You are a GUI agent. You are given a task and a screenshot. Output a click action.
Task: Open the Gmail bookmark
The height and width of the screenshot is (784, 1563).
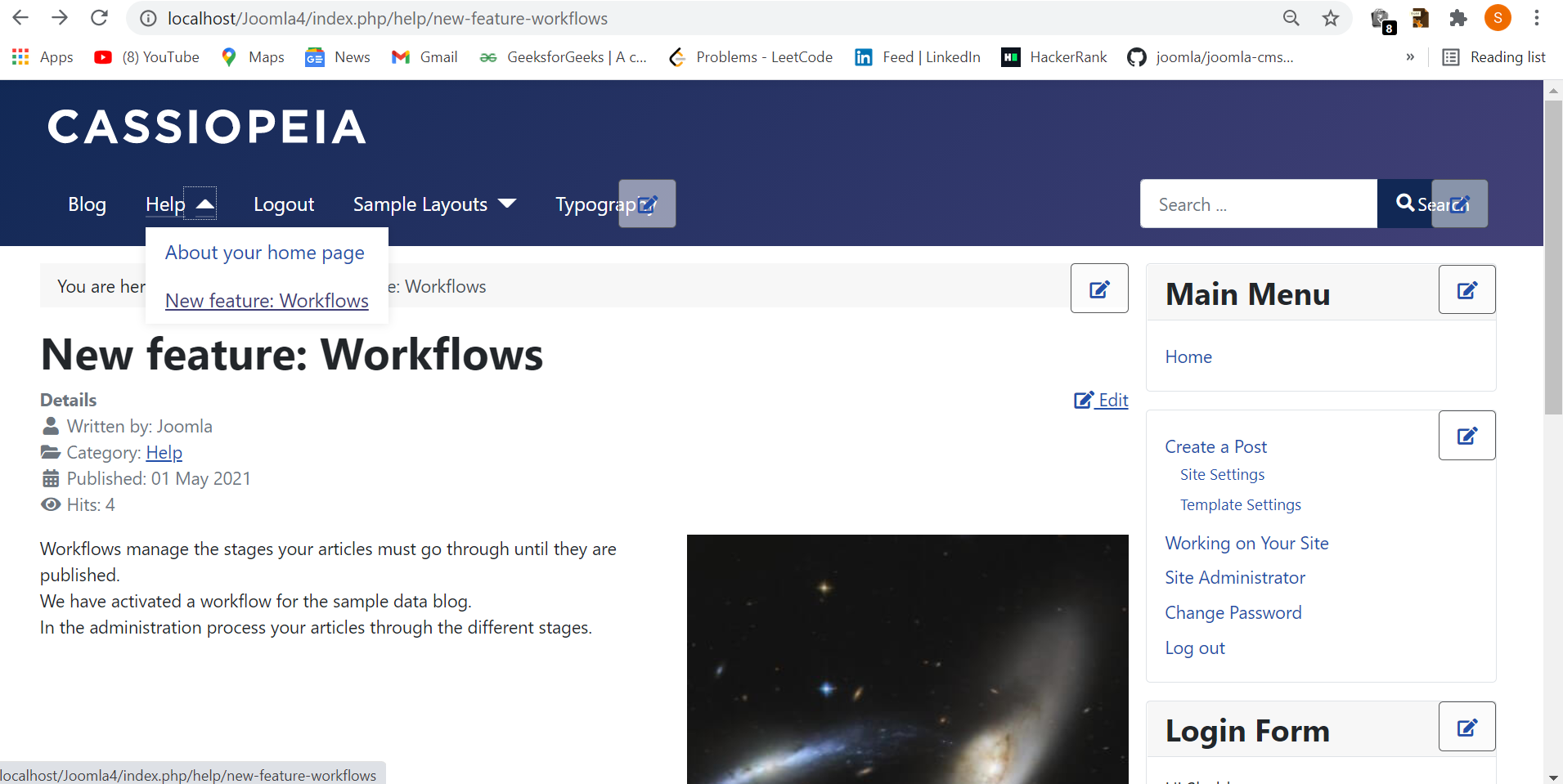424,57
